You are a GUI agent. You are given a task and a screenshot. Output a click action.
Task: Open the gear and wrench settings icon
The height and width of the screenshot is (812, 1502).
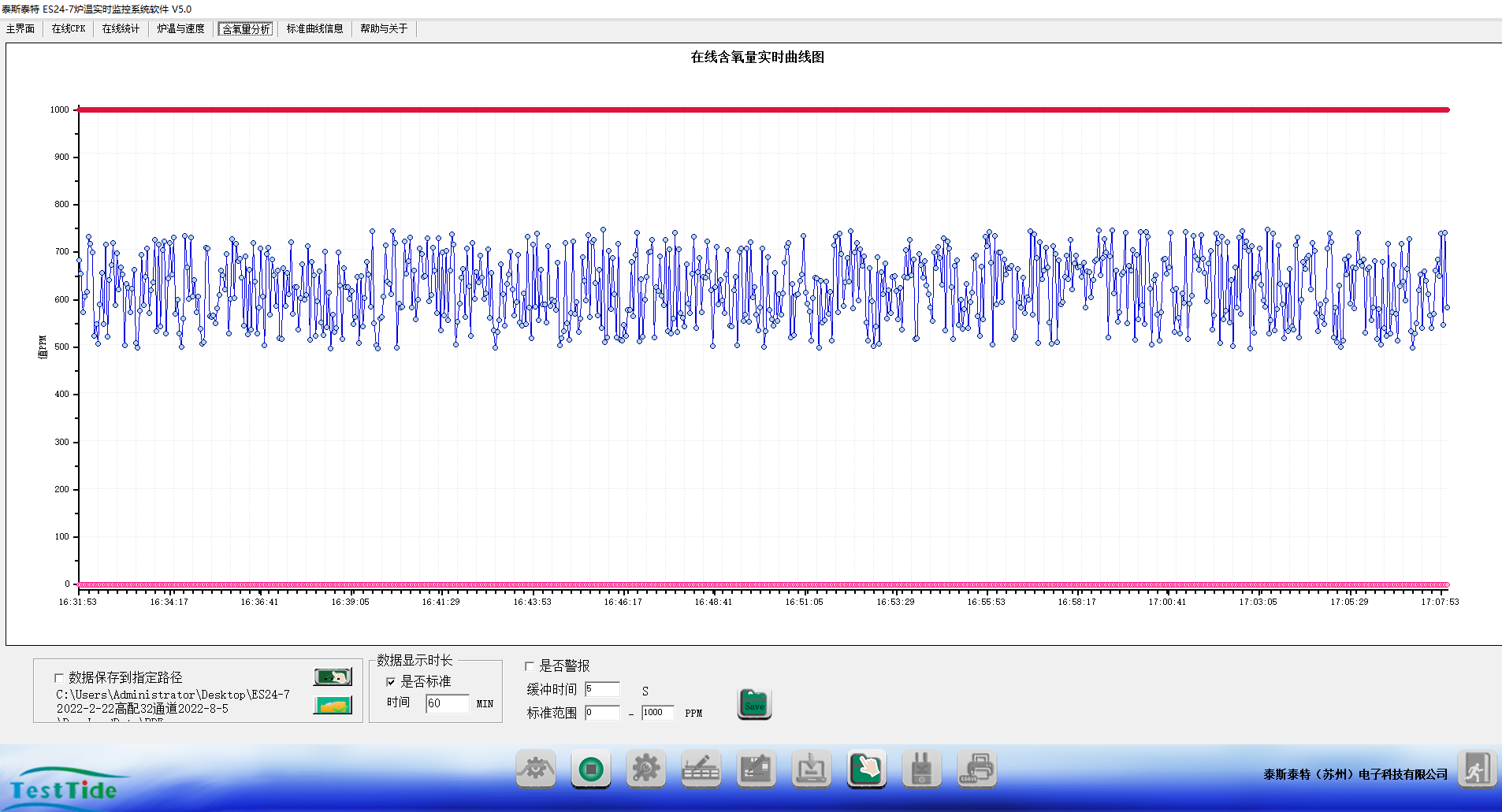(x=645, y=769)
